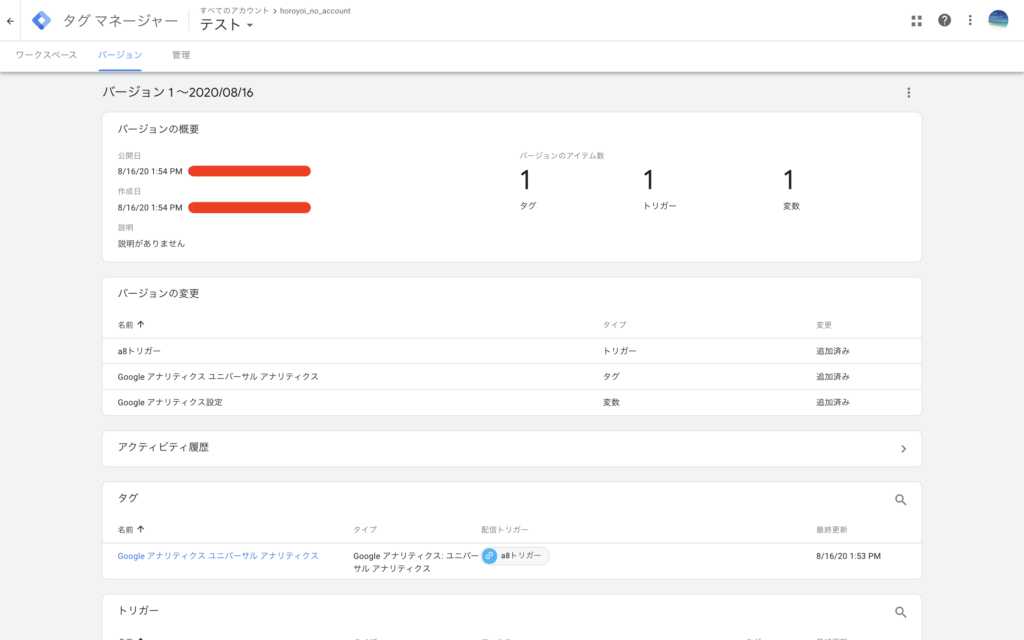The height and width of the screenshot is (640, 1024).
Task: Open the user account avatar
Action: point(999,20)
